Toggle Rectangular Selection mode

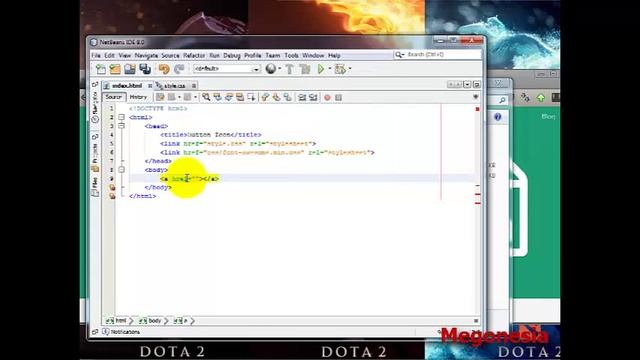[251, 97]
